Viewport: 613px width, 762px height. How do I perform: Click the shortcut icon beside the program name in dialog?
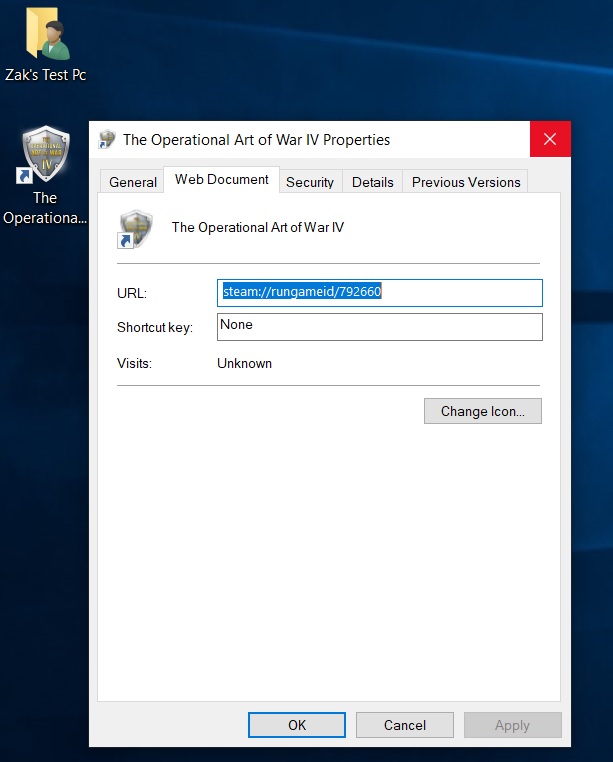click(x=135, y=229)
